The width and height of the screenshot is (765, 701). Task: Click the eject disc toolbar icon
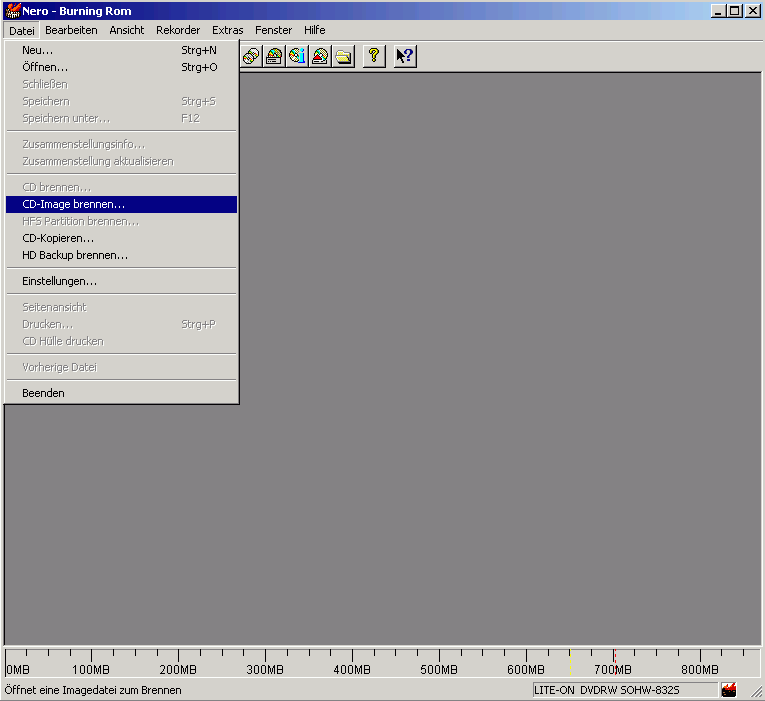[320, 56]
